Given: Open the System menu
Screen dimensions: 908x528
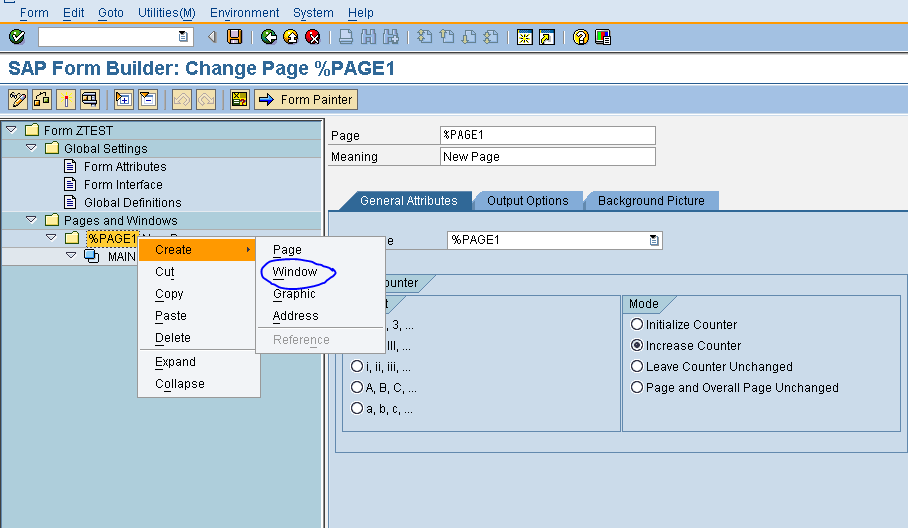Looking at the screenshot, I should click(x=313, y=13).
